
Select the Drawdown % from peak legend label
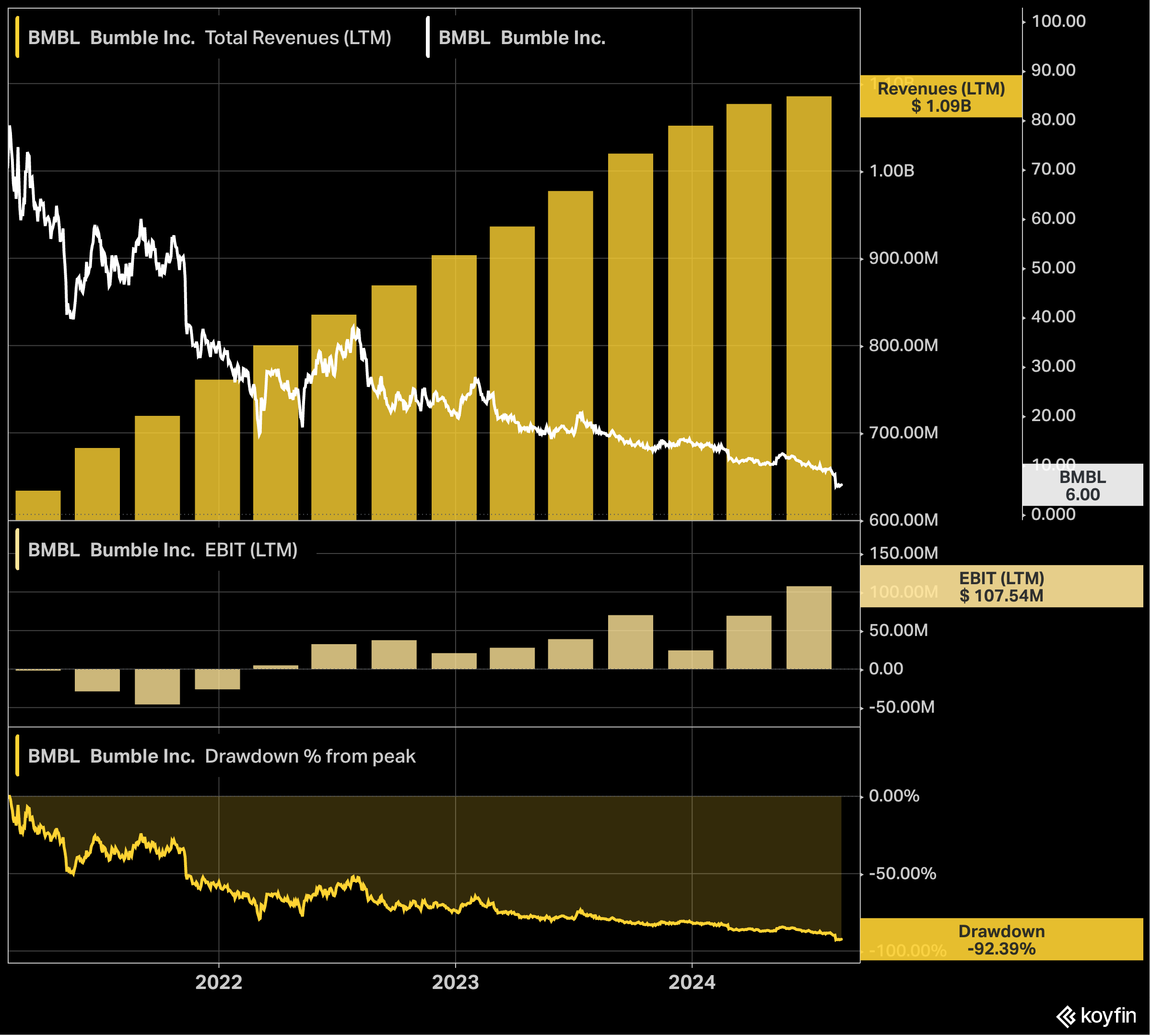(x=310, y=756)
